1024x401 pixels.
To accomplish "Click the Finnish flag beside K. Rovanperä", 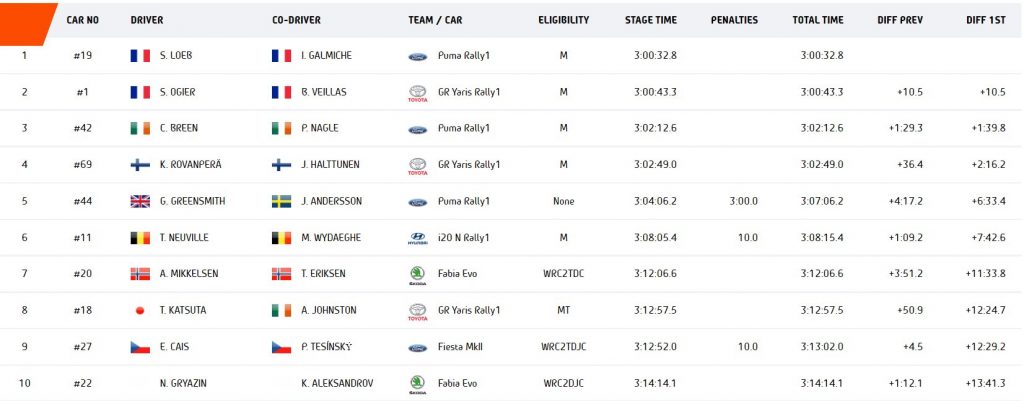I will click(140, 165).
